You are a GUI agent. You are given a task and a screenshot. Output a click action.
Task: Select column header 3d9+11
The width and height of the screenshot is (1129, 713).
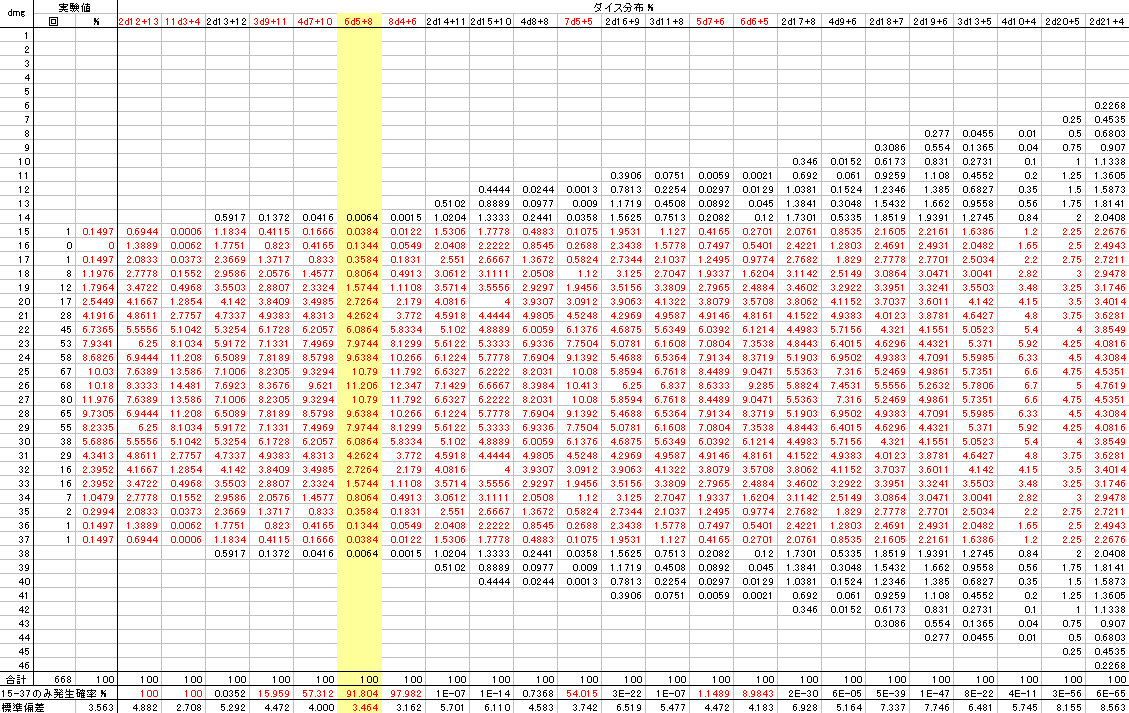271,22
